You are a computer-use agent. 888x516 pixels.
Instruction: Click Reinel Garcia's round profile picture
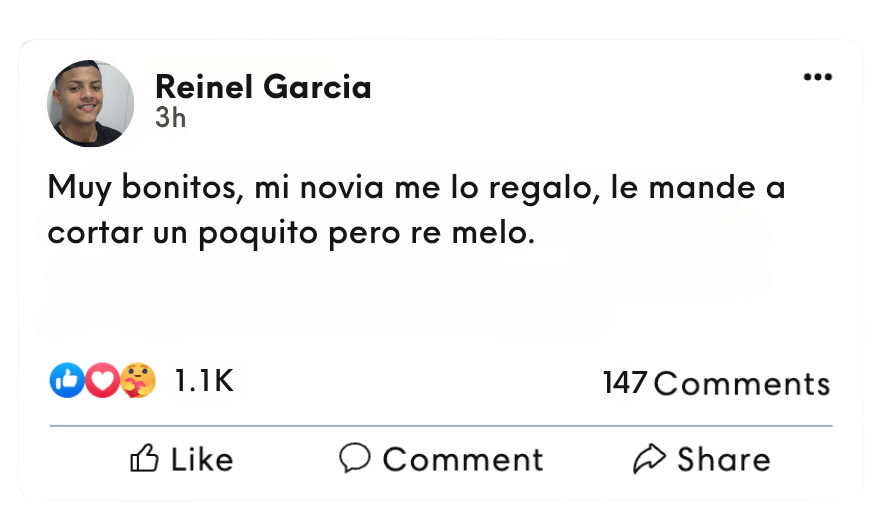91,103
